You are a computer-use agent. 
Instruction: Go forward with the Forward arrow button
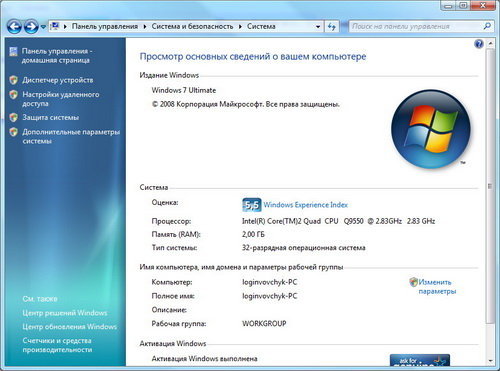tap(31, 27)
